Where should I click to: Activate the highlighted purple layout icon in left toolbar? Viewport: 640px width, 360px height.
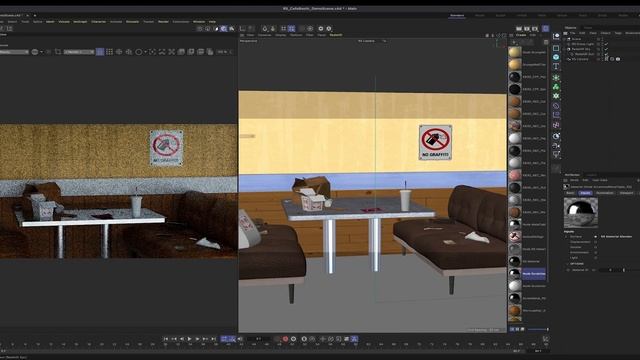tap(100, 52)
